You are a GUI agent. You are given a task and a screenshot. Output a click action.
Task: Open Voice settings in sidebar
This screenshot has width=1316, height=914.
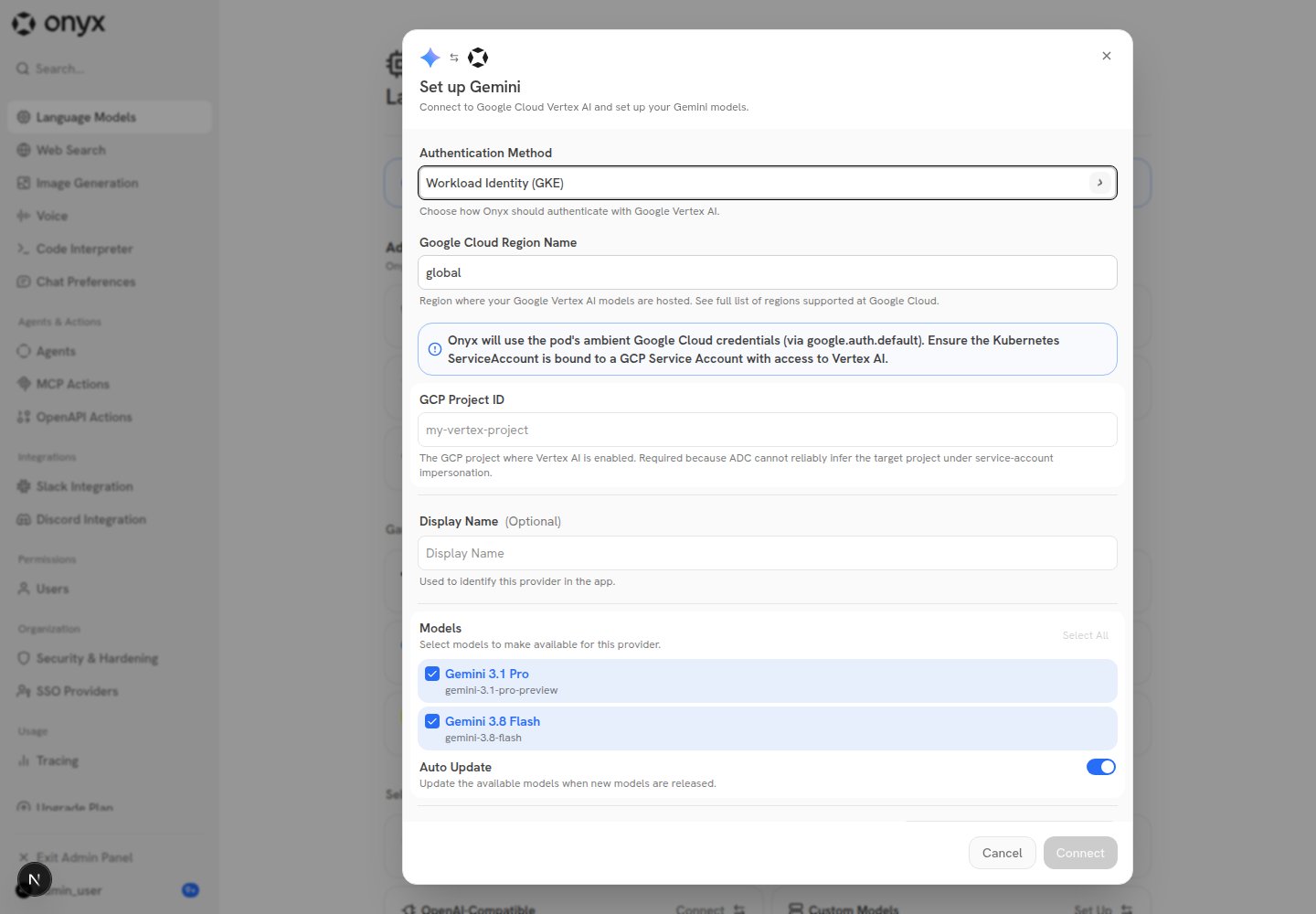tap(110, 216)
